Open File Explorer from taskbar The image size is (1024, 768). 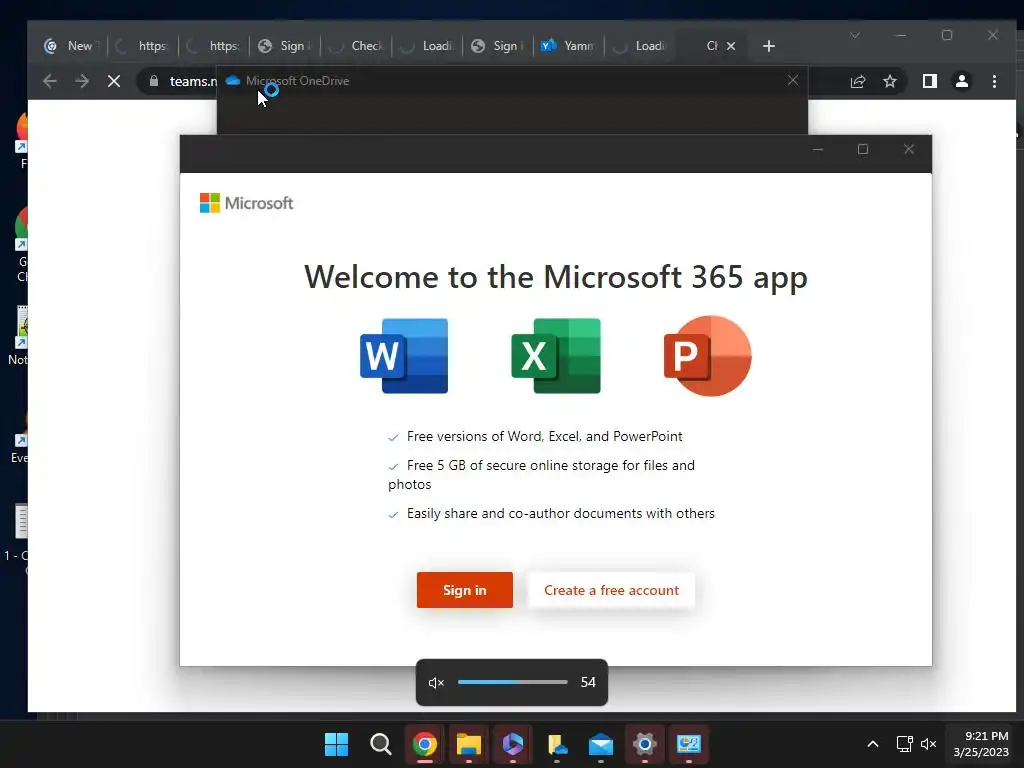(x=468, y=744)
